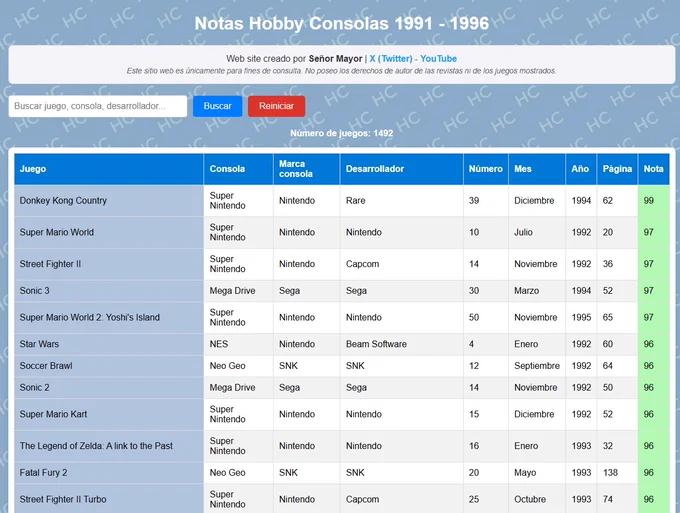Select the Sonic 2 game cell
Image resolution: width=680 pixels, height=513 pixels.
pos(109,388)
